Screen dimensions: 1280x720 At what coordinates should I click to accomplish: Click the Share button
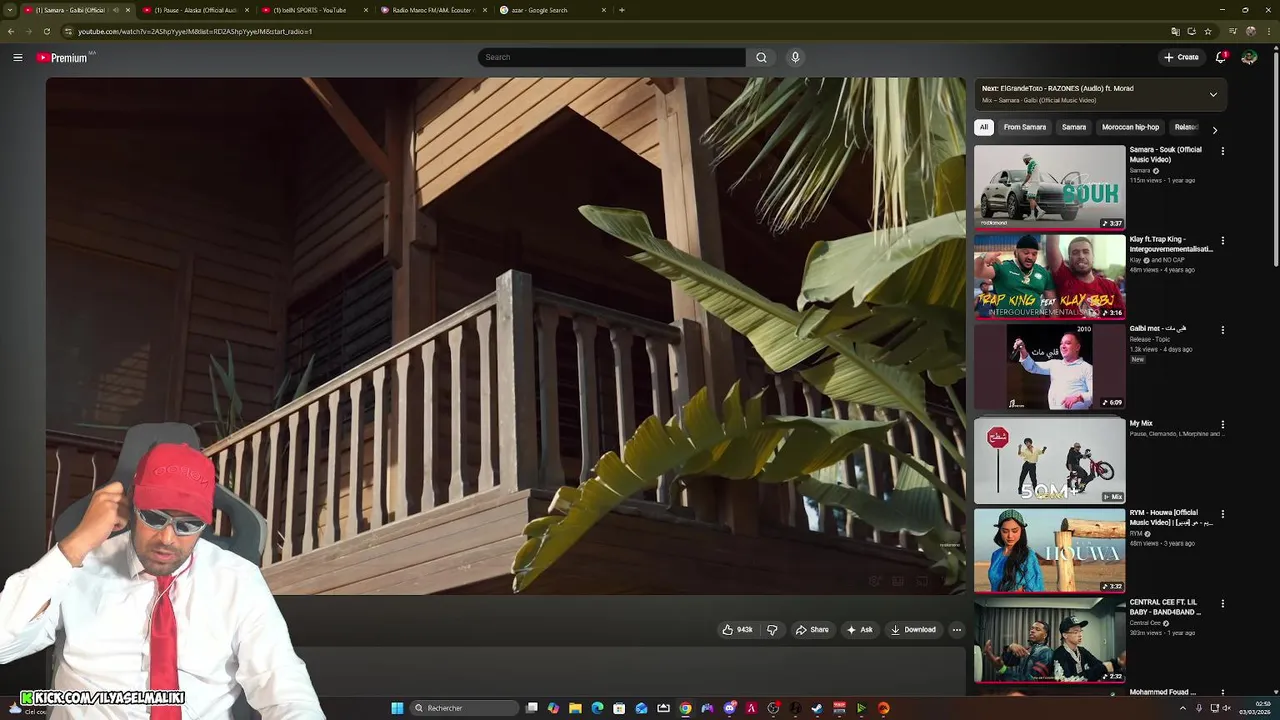tap(812, 630)
